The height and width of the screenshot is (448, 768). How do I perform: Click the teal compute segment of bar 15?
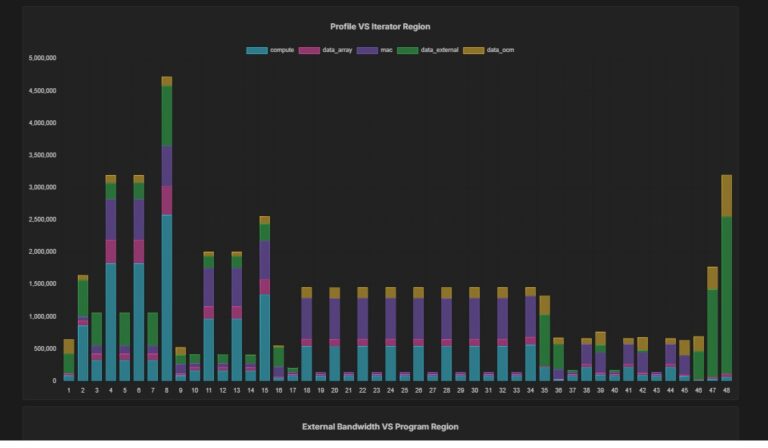point(265,337)
